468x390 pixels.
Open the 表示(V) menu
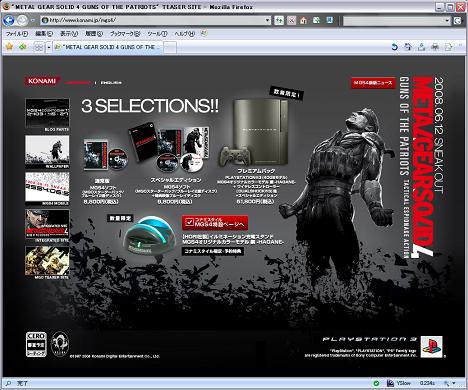point(69,34)
